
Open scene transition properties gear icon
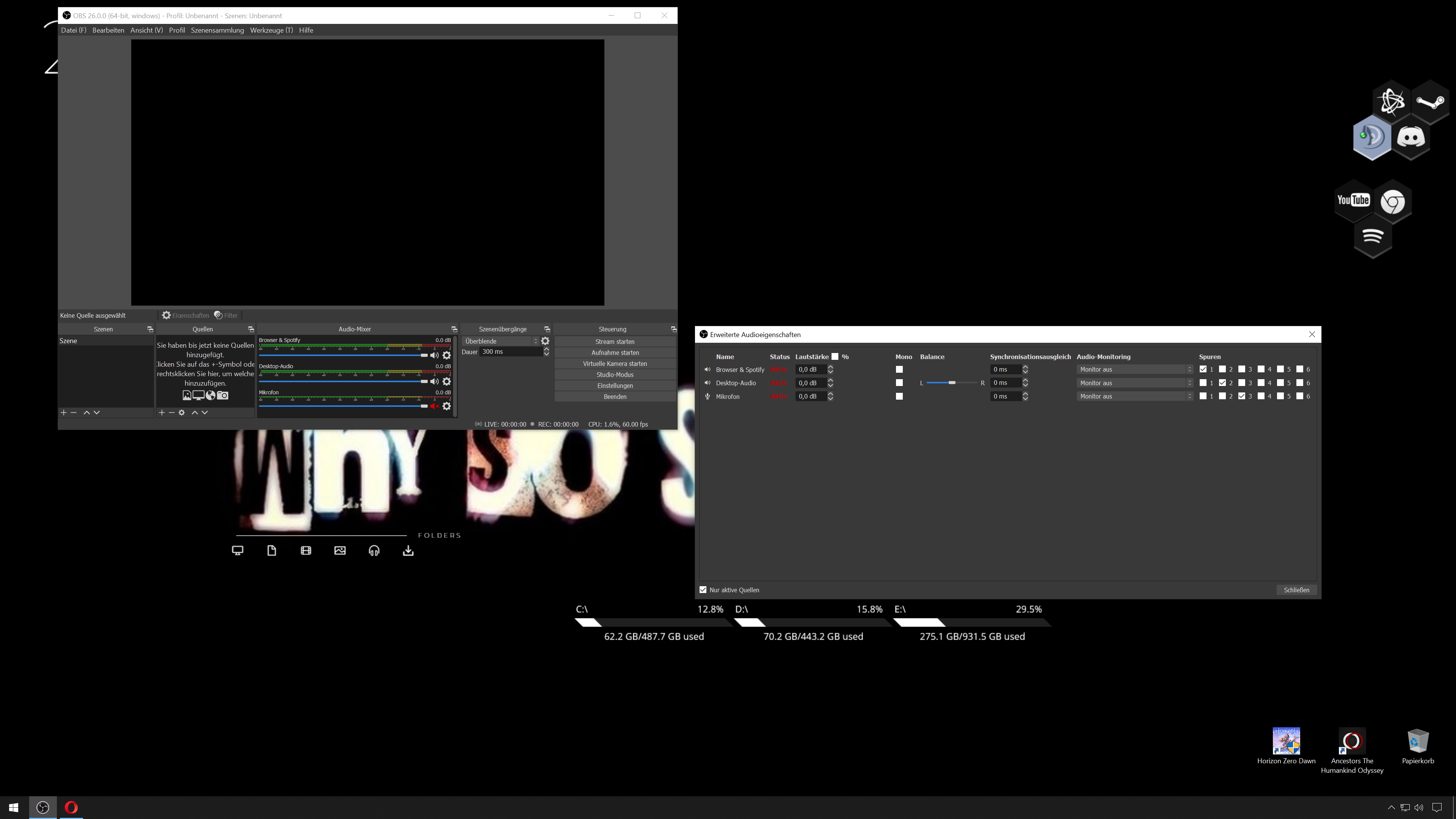[x=545, y=341]
